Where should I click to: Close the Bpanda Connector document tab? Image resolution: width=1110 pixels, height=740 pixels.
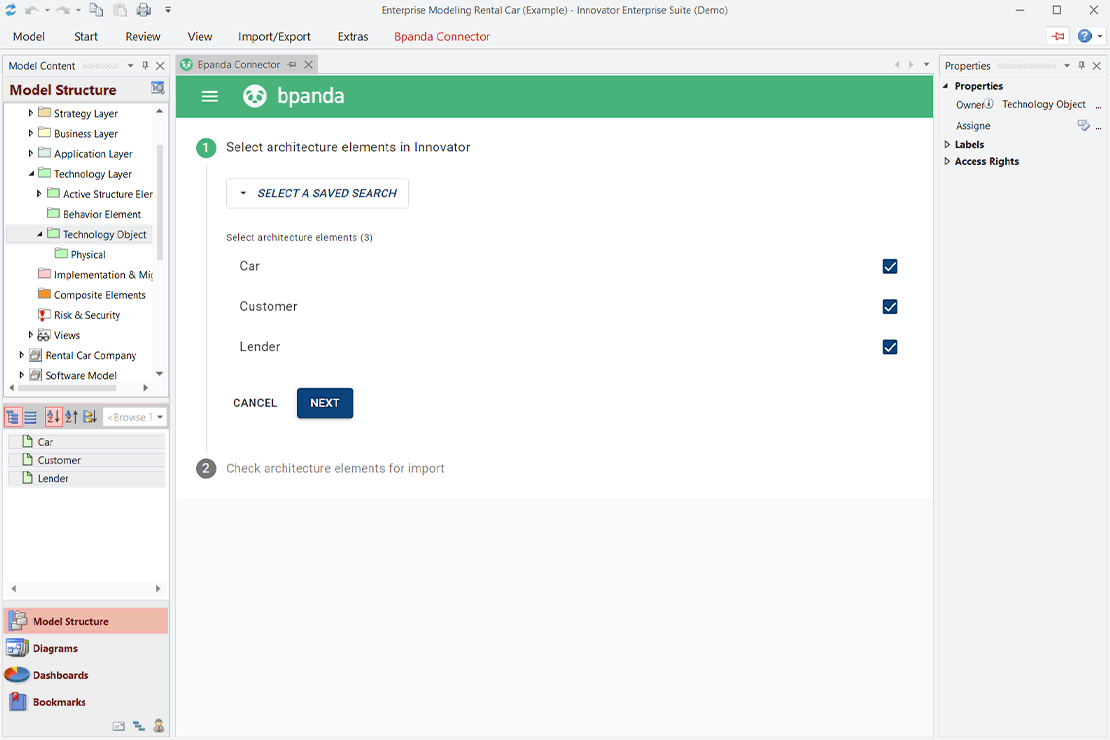coord(309,64)
